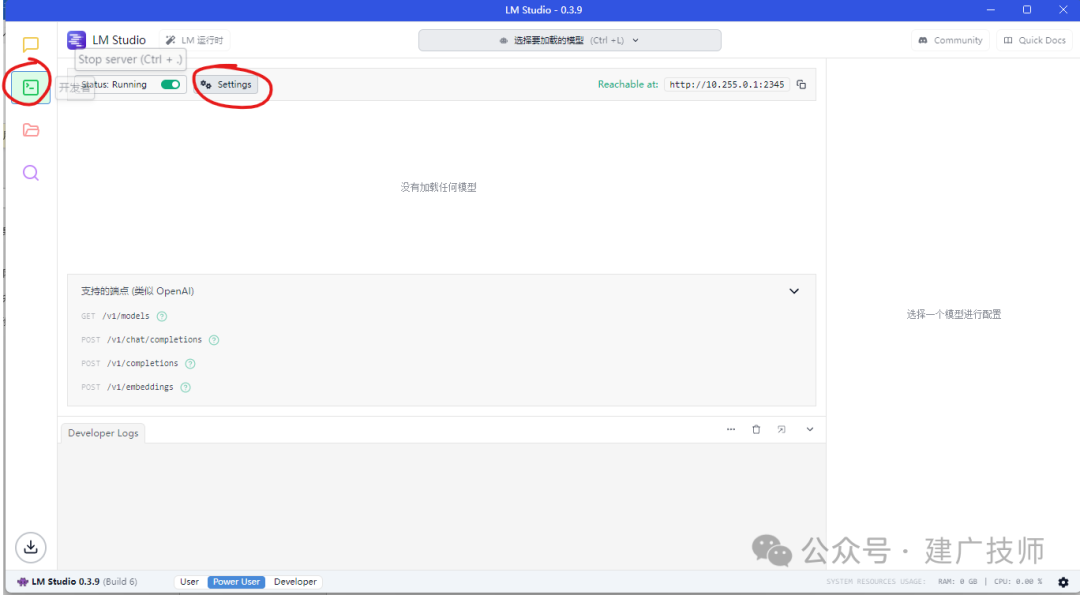Open the Developer terminal sidebar icon
Screen dimensions: 1080x595
30,87
